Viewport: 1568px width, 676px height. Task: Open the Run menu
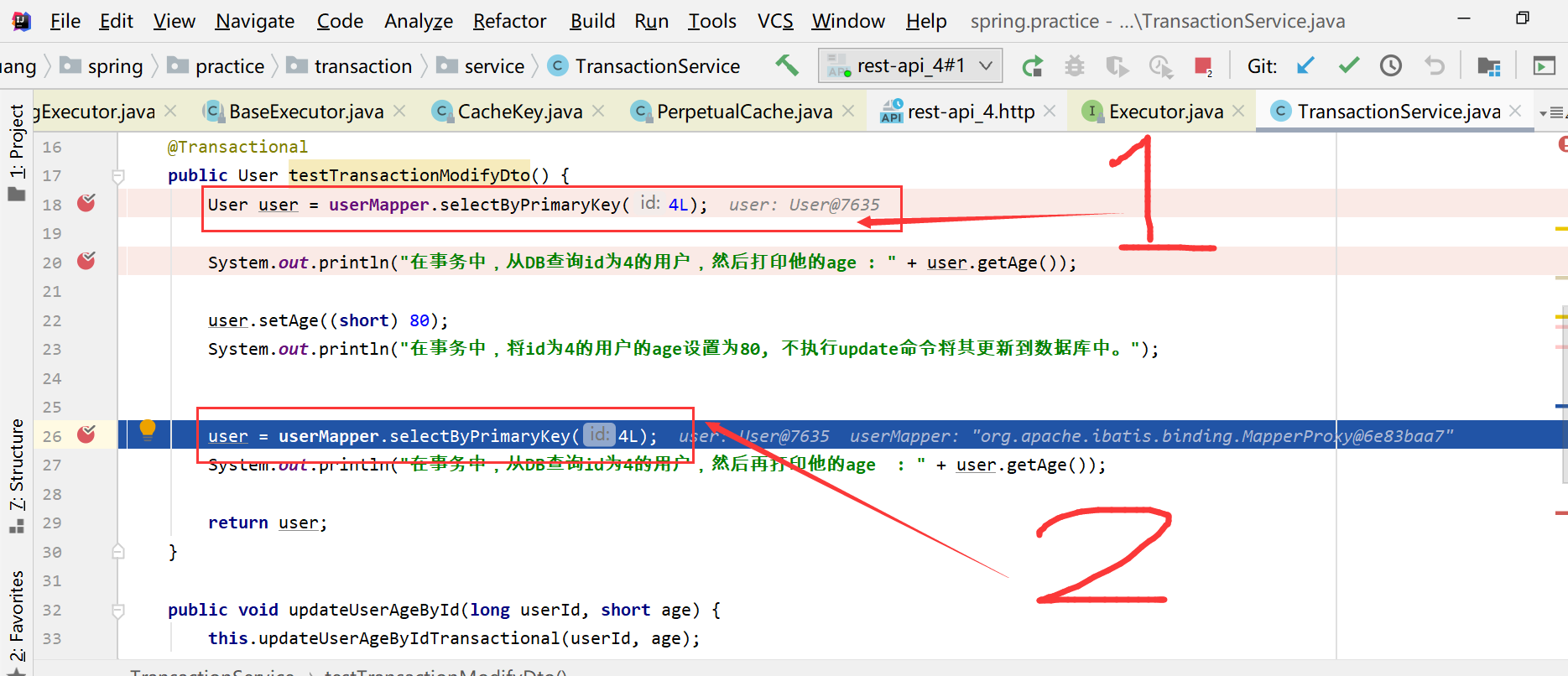pyautogui.click(x=651, y=21)
